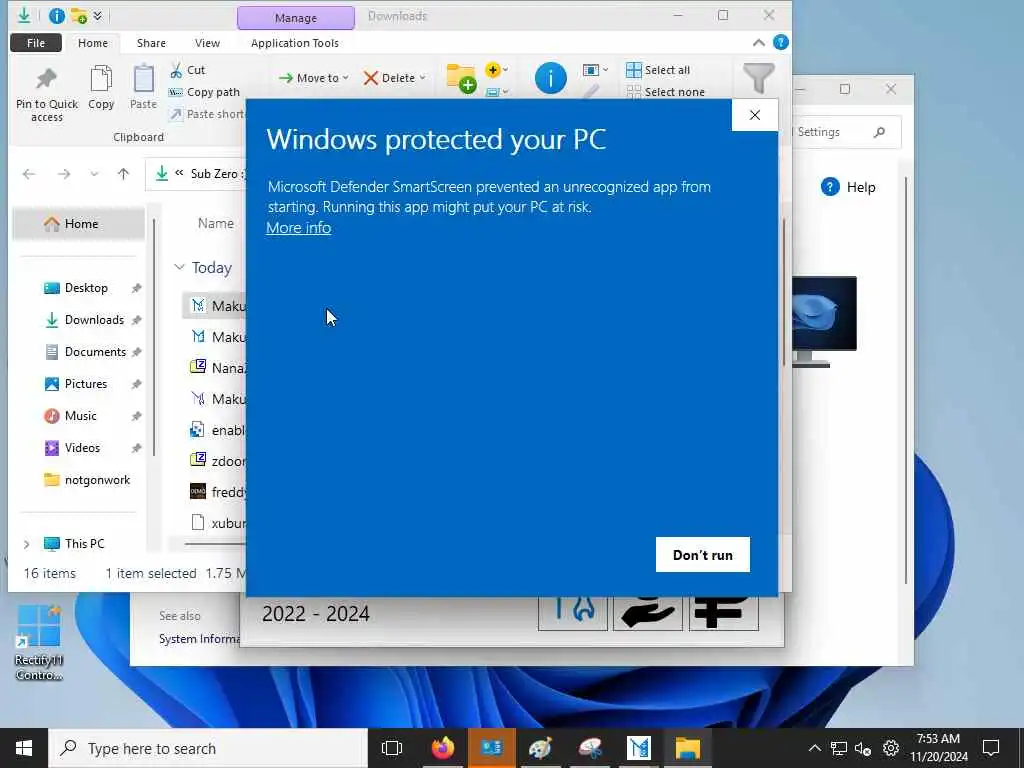Image resolution: width=1024 pixels, height=768 pixels.
Task: Open the File menu
Action: (36, 43)
